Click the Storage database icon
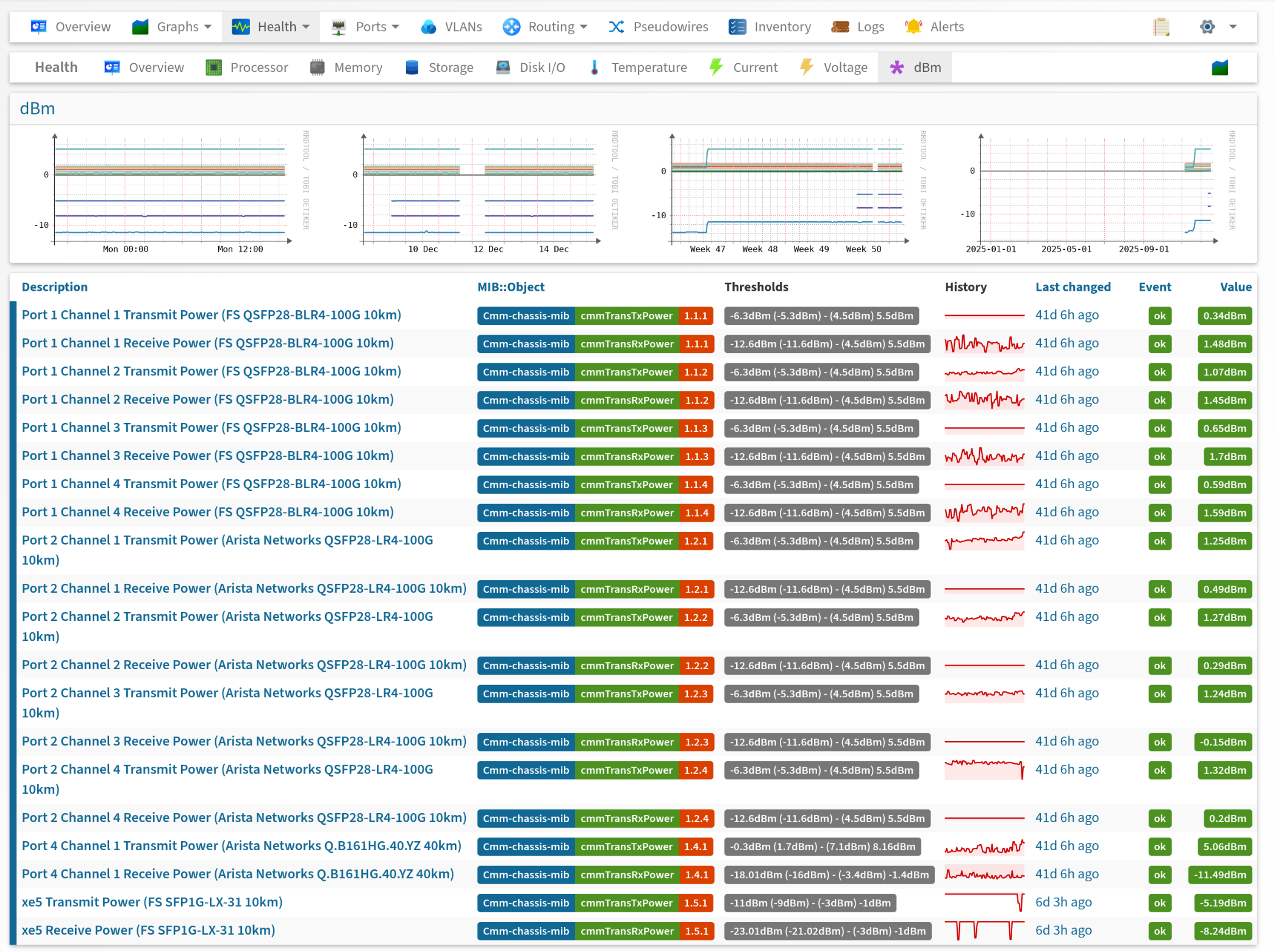1275x952 pixels. pyautogui.click(x=412, y=68)
